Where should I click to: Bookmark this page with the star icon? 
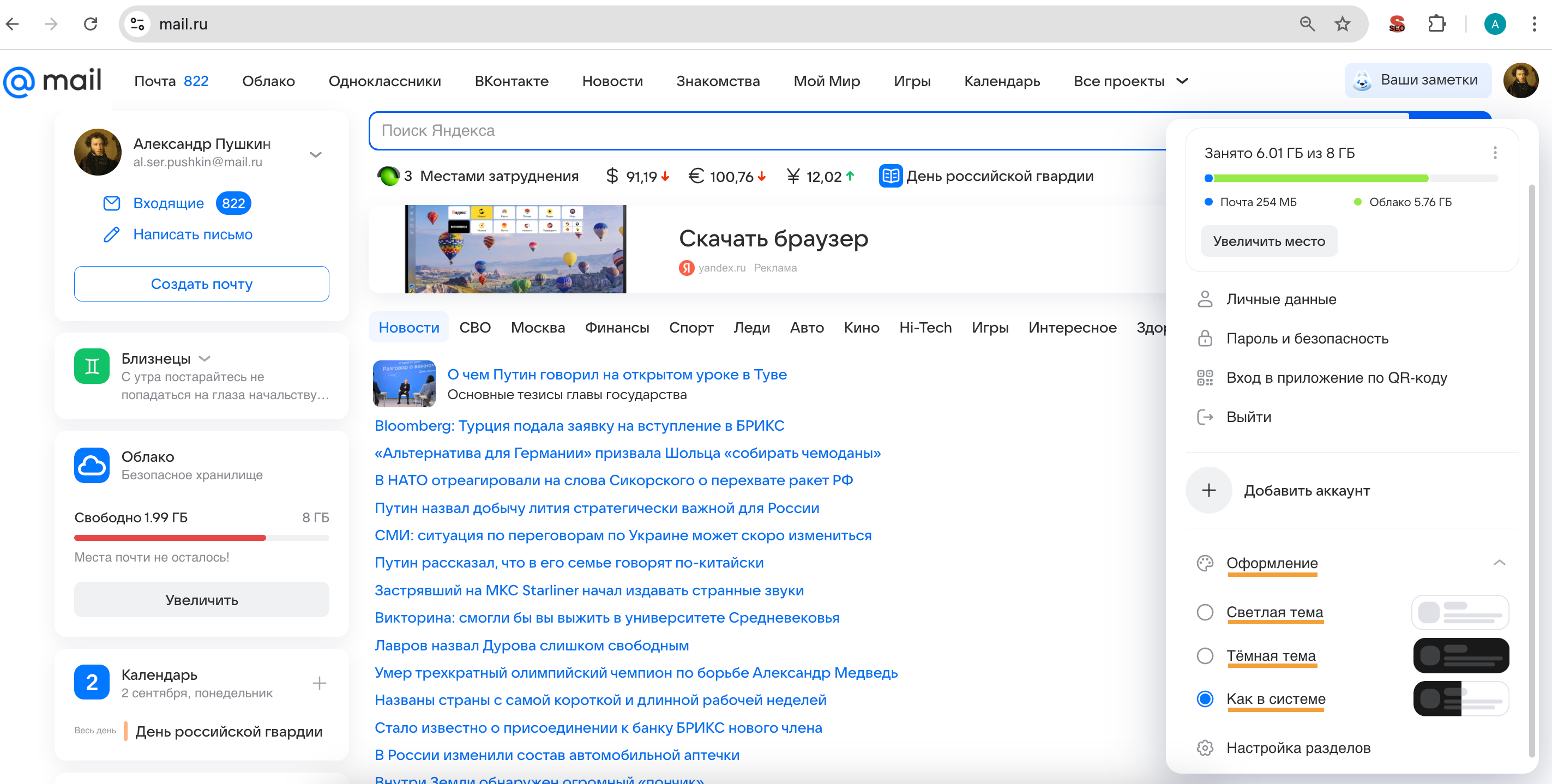[x=1343, y=24]
